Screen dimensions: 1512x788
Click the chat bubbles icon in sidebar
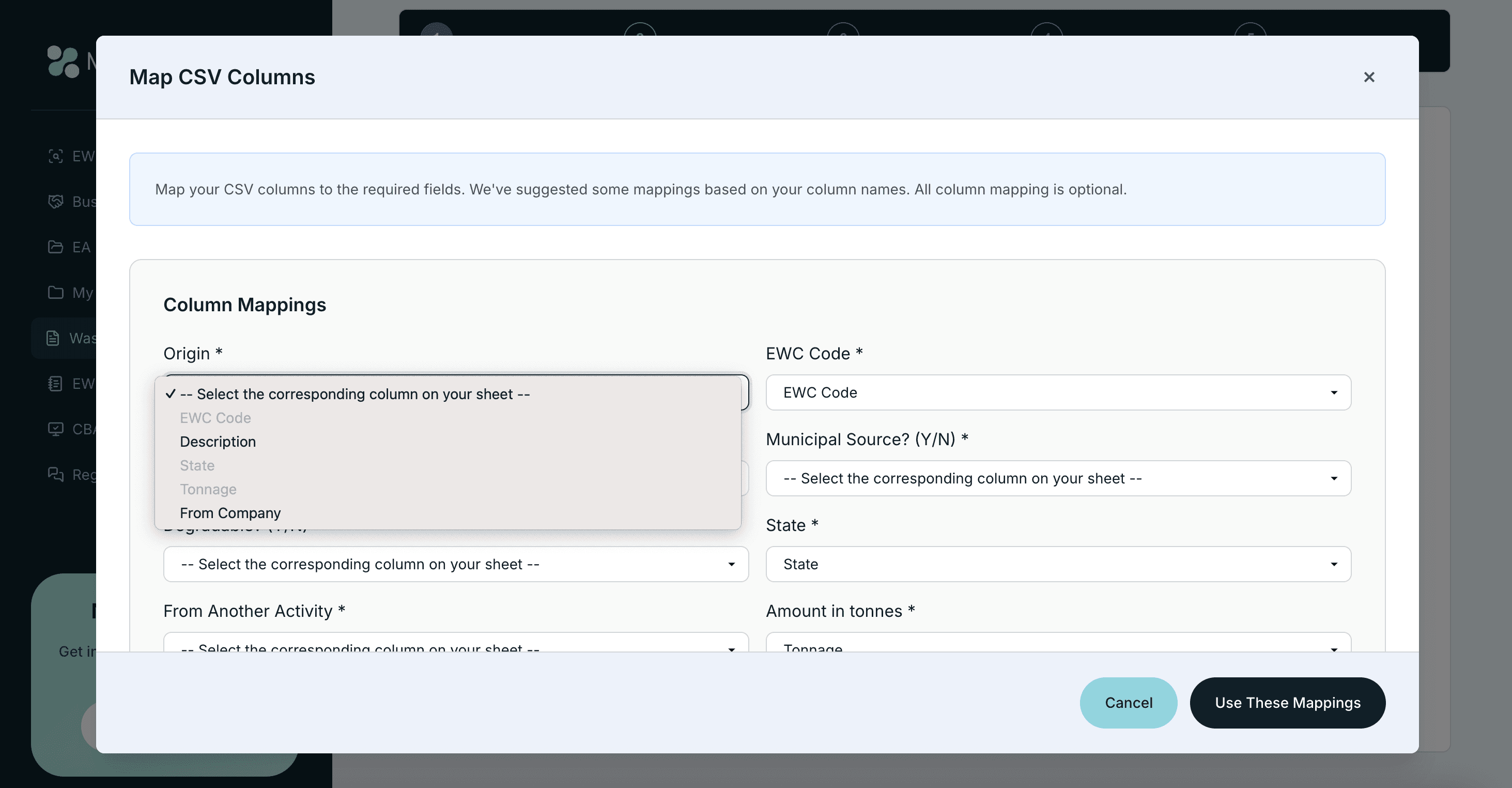click(x=55, y=474)
